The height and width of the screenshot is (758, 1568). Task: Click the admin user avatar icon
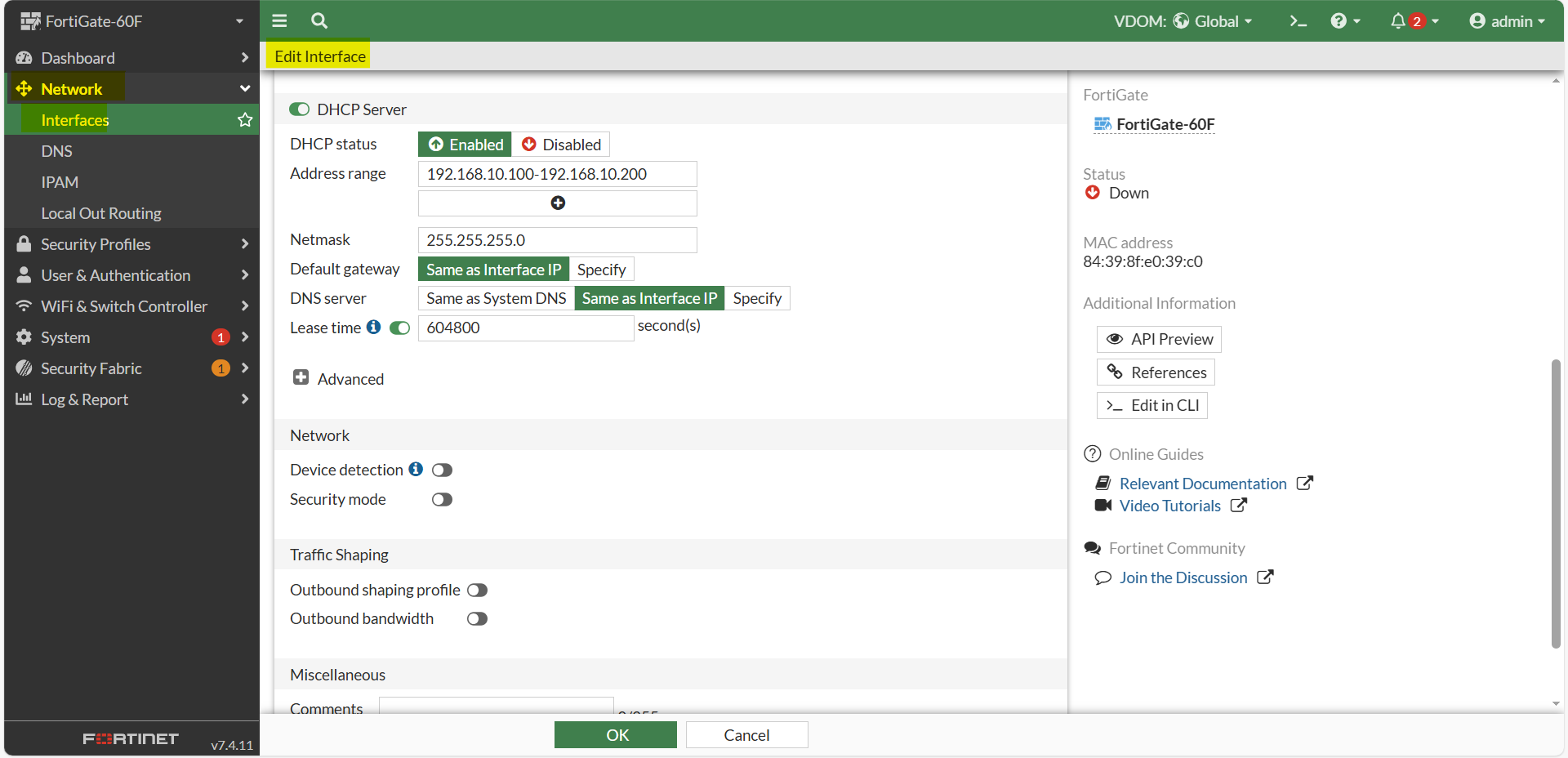(1477, 21)
